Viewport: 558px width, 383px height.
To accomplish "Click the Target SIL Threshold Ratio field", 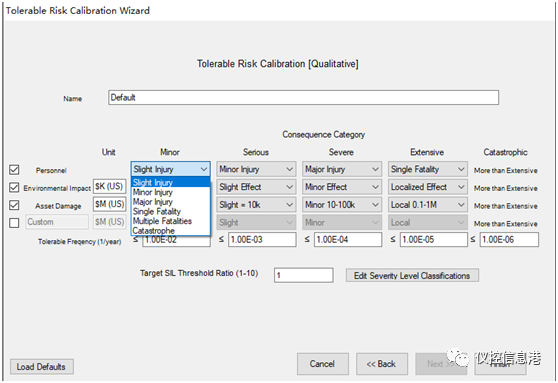I will point(304,275).
